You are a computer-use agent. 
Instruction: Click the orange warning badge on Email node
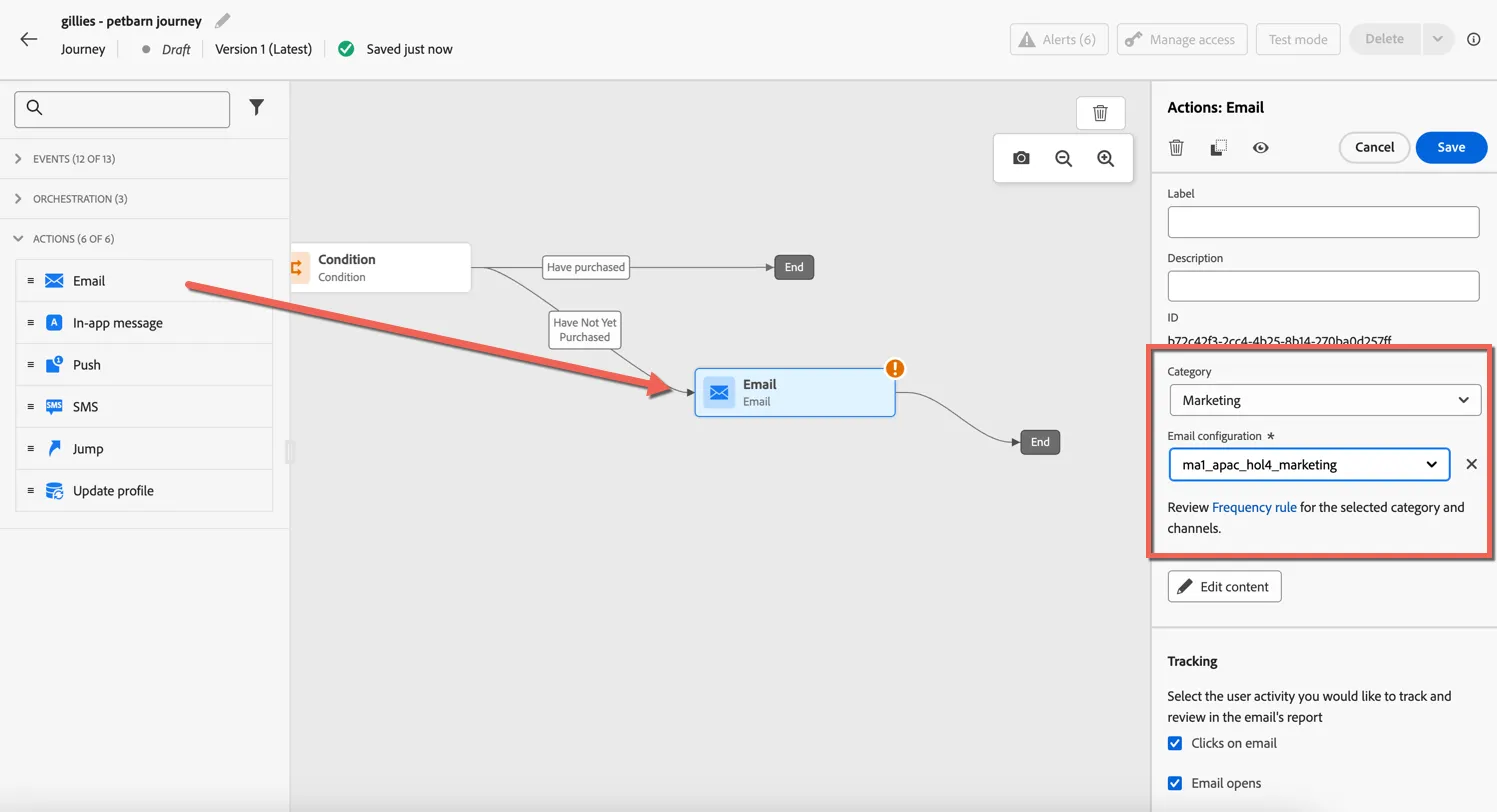click(x=895, y=368)
